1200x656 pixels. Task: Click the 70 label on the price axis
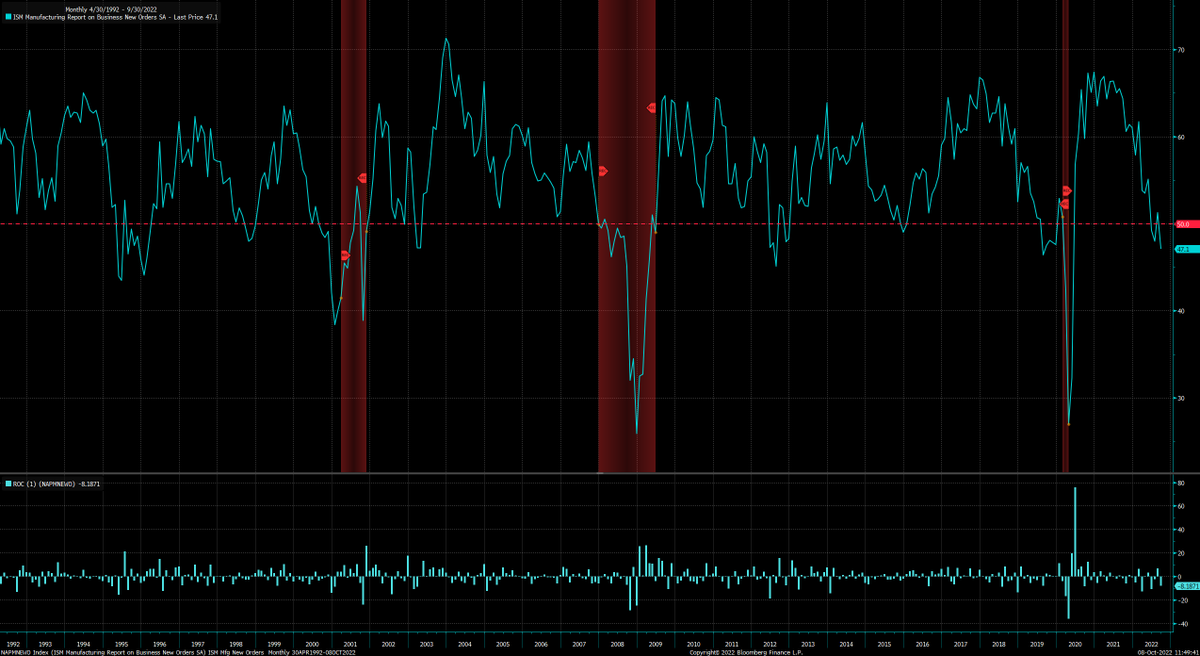(x=1181, y=49)
